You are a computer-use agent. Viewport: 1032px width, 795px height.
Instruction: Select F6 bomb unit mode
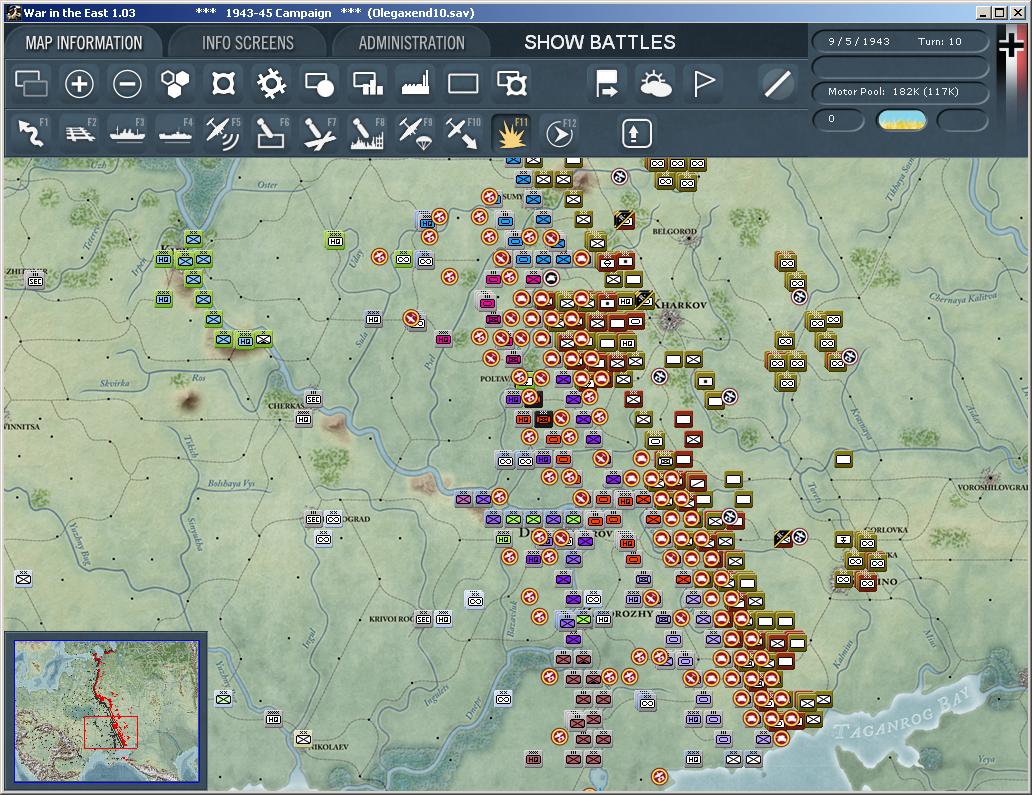click(271, 132)
